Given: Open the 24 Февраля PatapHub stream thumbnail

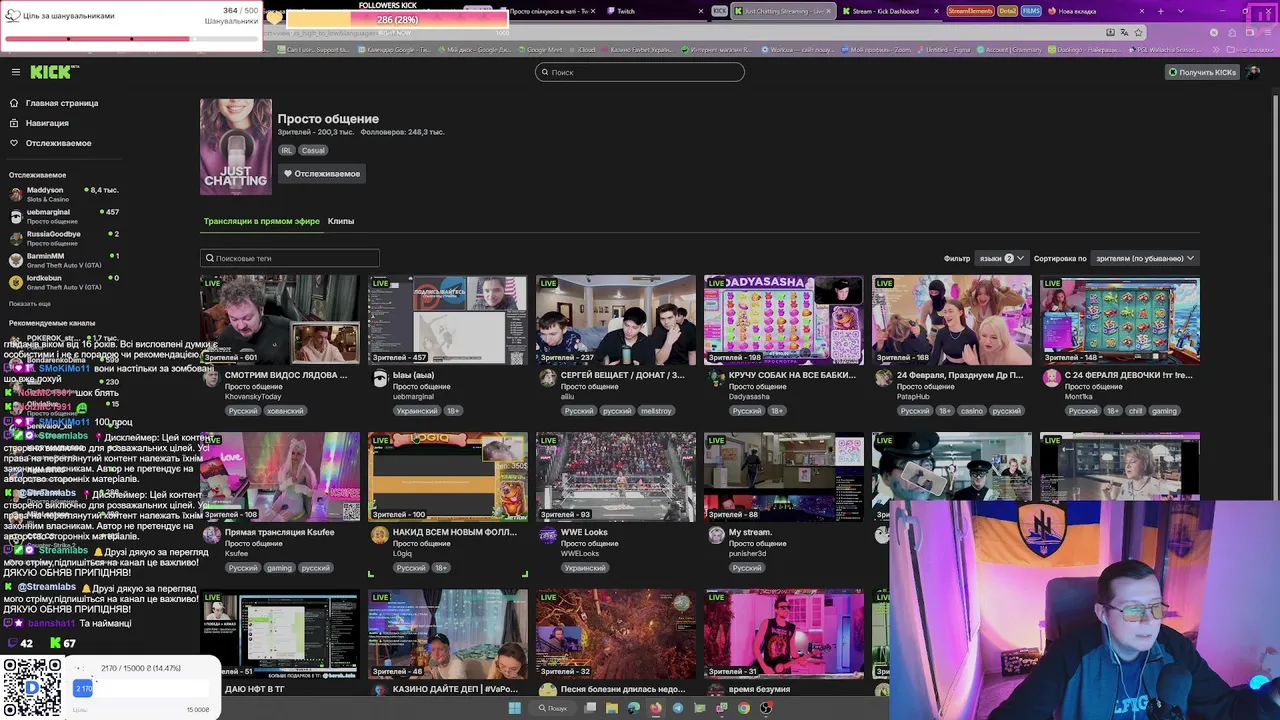Looking at the screenshot, I should (x=952, y=320).
